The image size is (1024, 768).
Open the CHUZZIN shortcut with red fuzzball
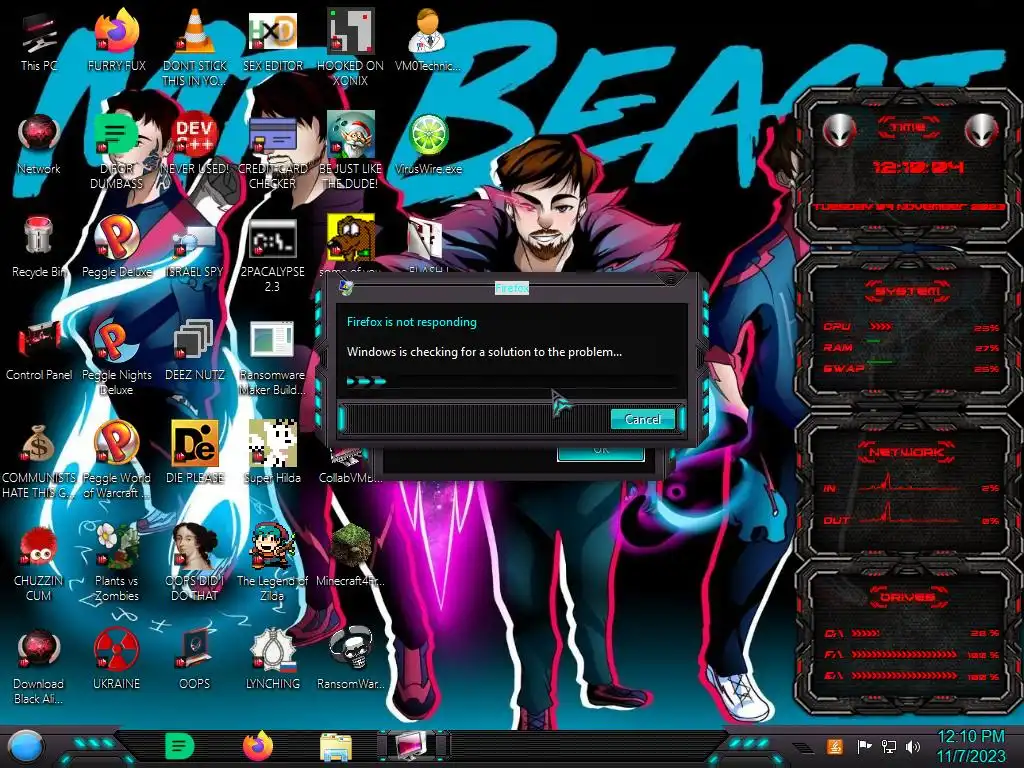39,563
